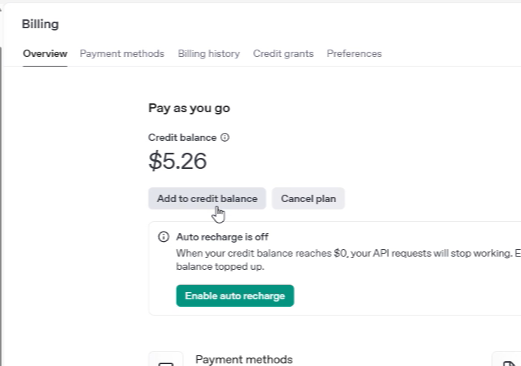The width and height of the screenshot is (521, 366).
Task: Open the Preferences tab
Action: pos(354,54)
